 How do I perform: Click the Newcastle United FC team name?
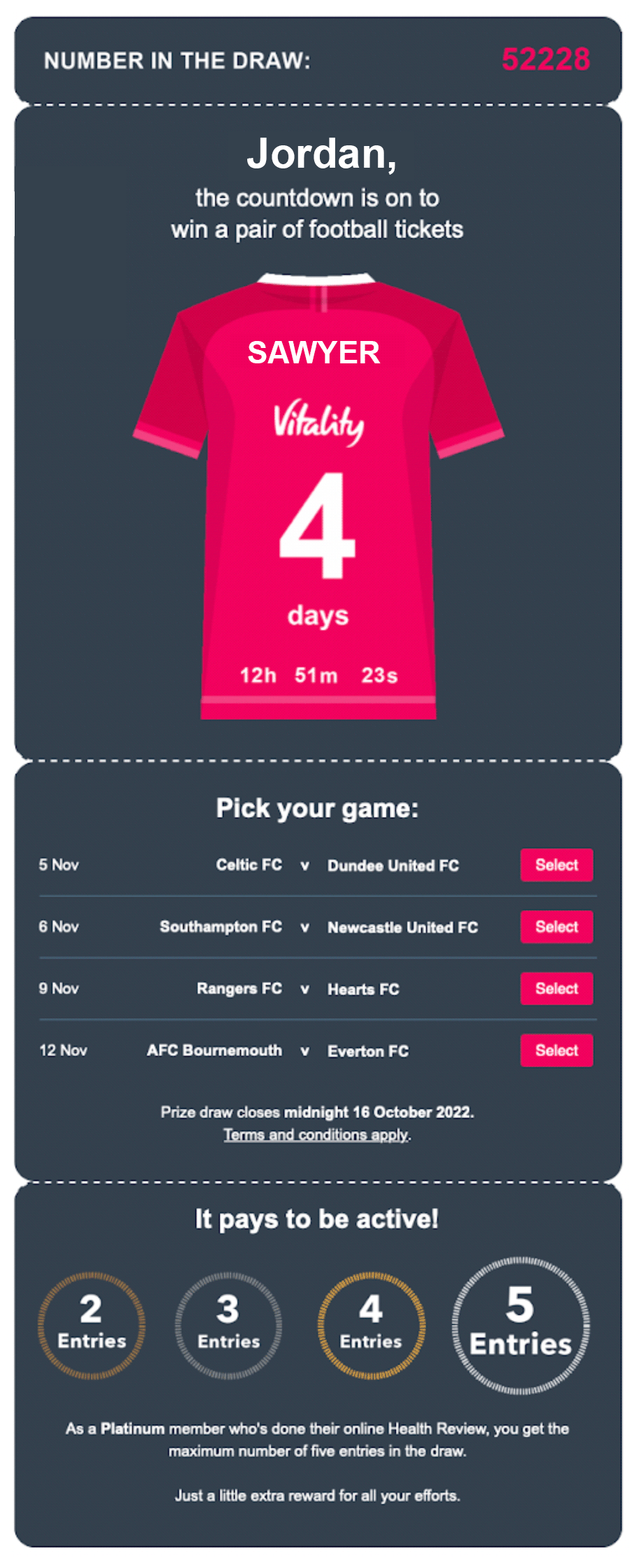pos(403,927)
